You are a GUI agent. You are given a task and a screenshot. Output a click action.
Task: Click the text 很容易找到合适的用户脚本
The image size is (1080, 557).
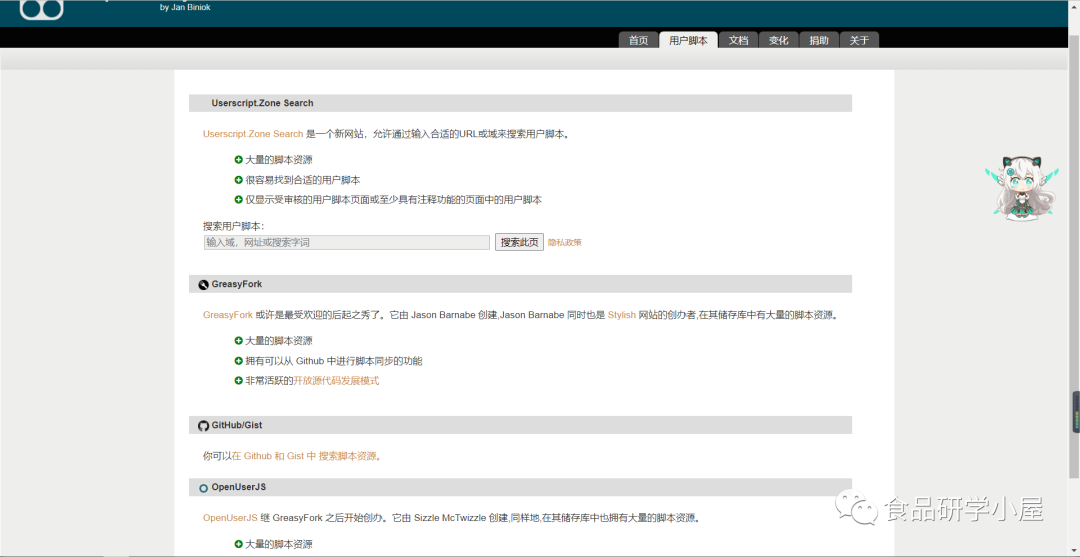[303, 180]
